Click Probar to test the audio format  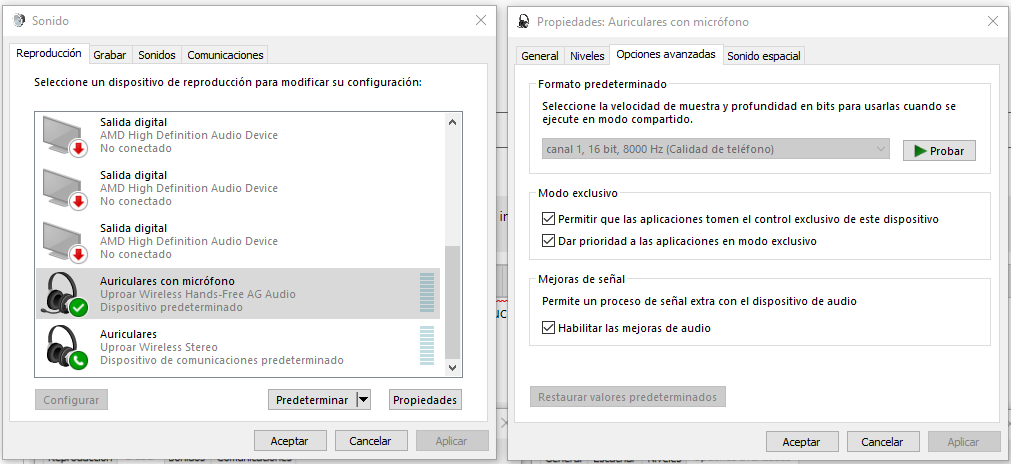coord(939,151)
